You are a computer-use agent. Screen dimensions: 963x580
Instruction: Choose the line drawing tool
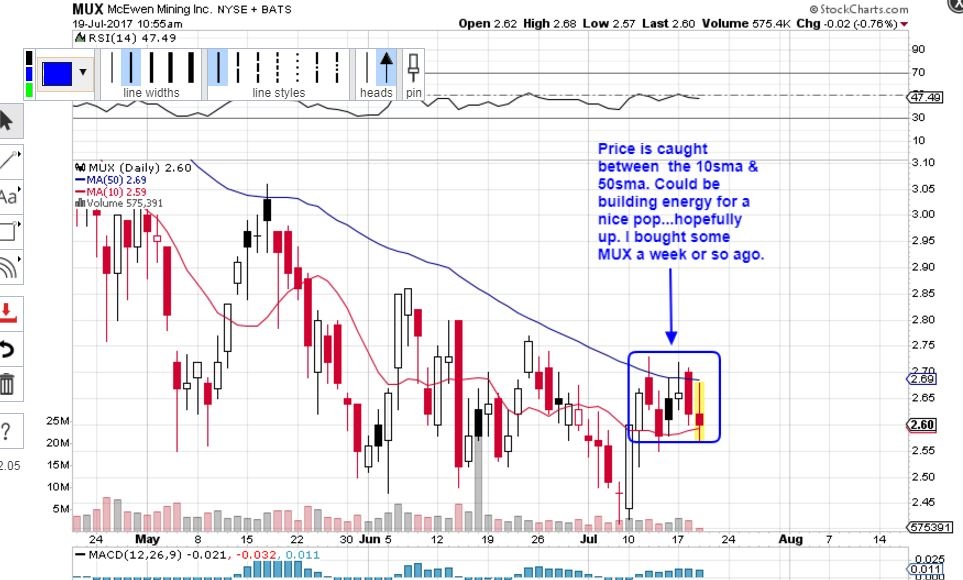tap(7, 159)
